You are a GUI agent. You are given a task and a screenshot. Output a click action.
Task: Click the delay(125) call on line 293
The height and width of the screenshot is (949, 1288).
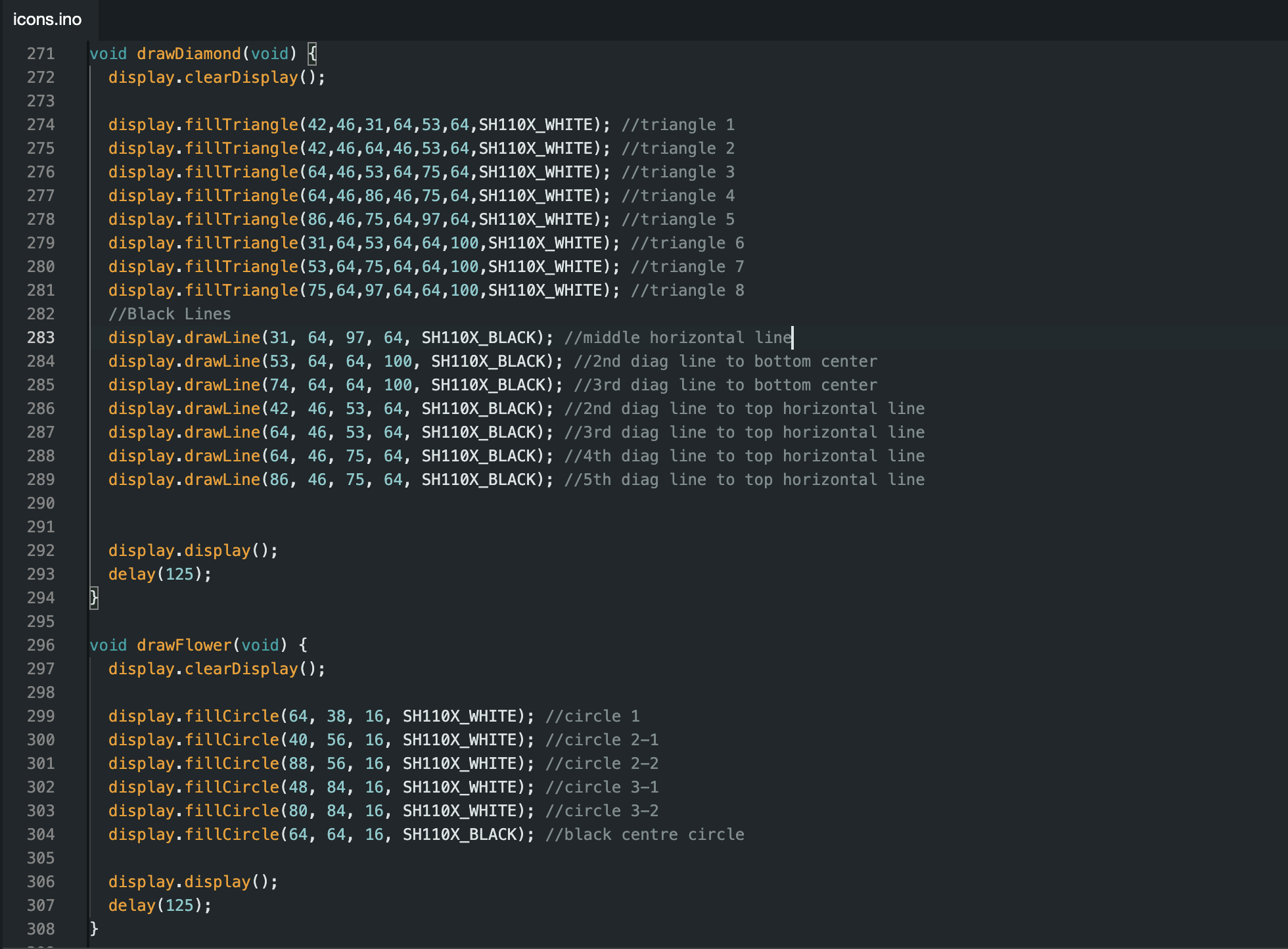point(158,574)
